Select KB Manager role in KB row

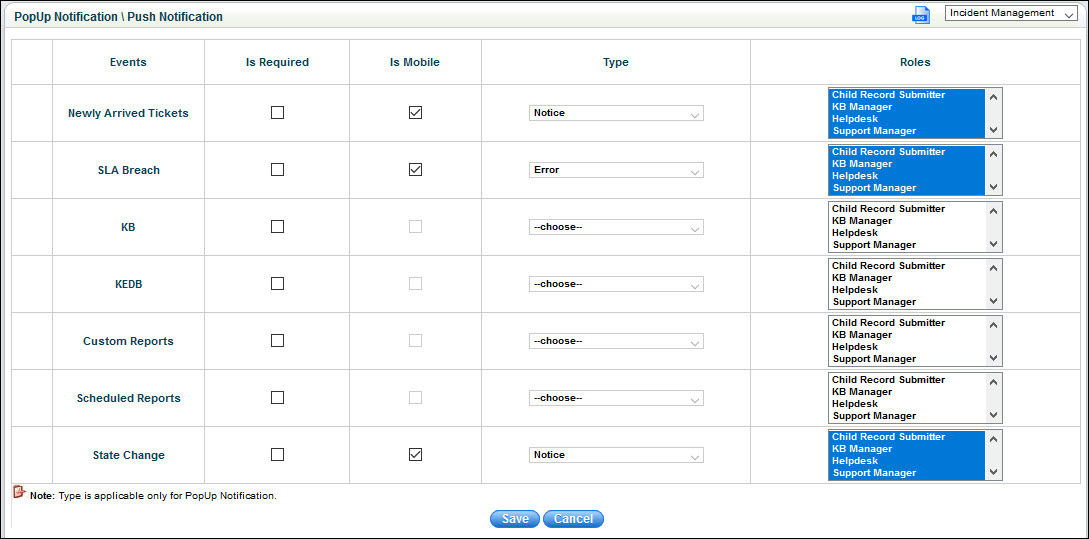click(907, 221)
